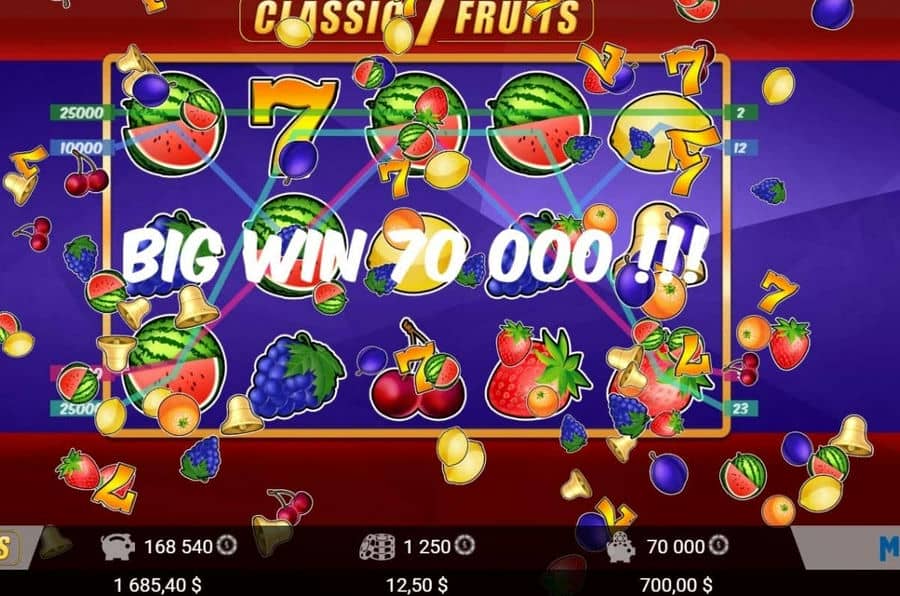Viewport: 900px width, 596px height.
Task: Click the green 25000 payline label
Action: (x=80, y=113)
